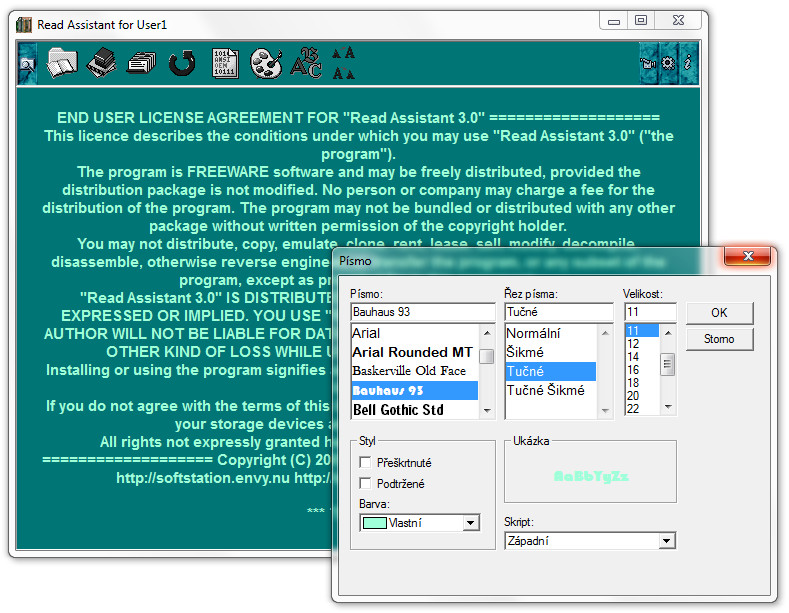Close the Písmo dialog with red X

[747, 256]
